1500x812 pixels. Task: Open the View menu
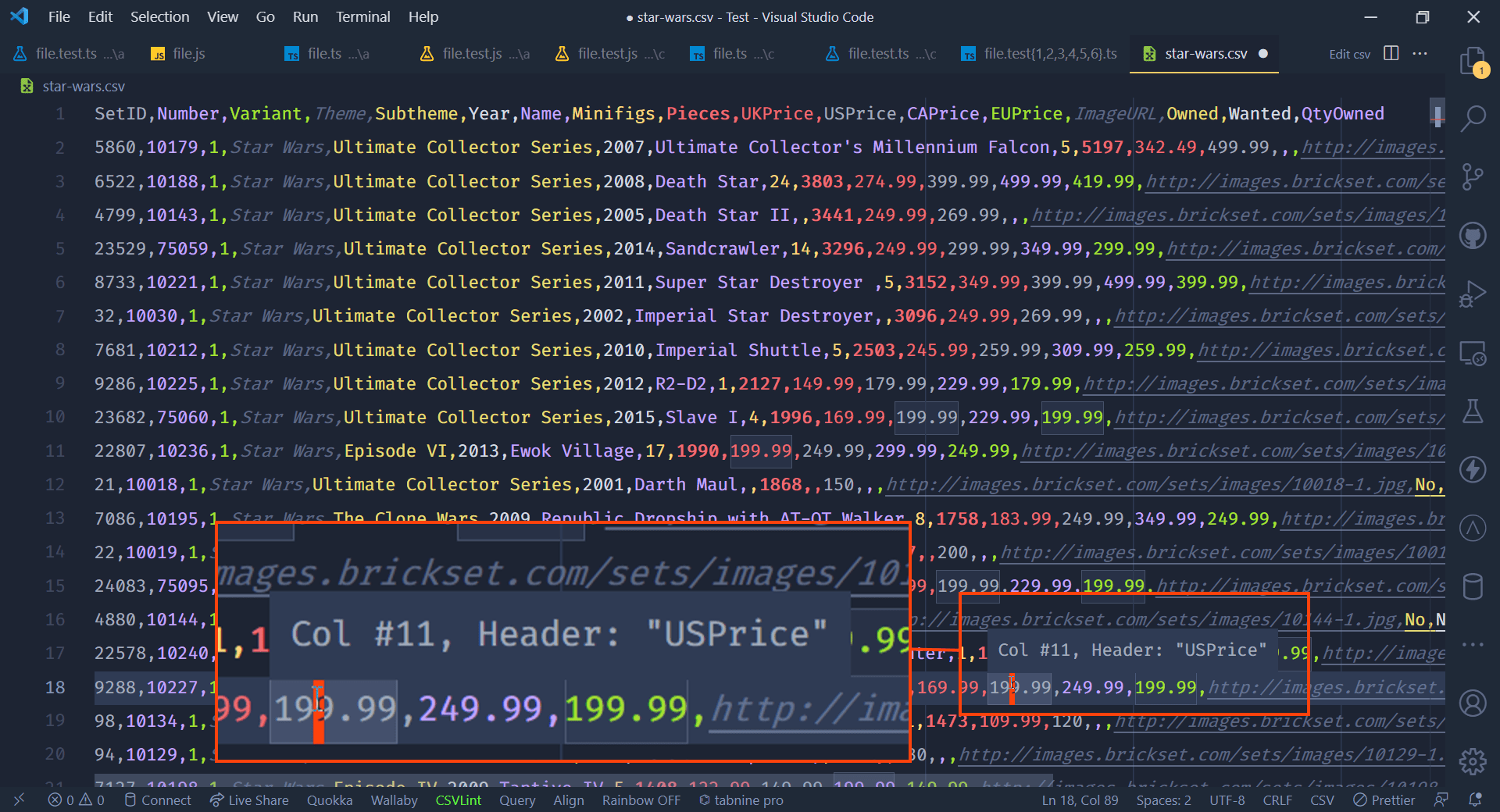[223, 16]
